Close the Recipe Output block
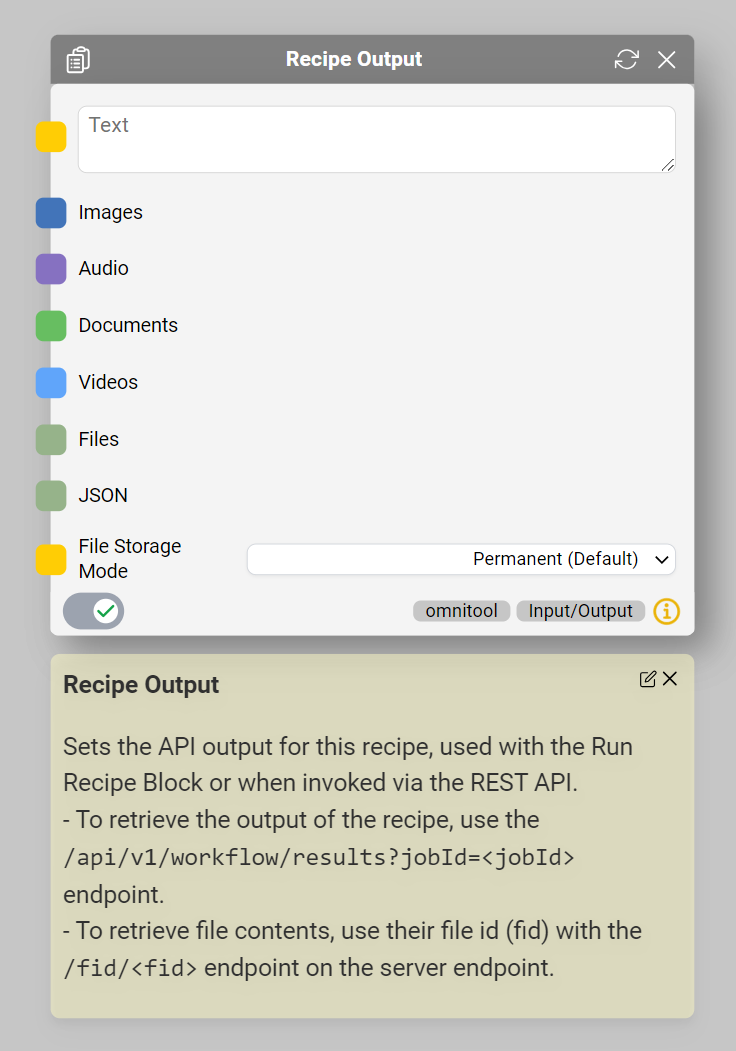 click(x=667, y=60)
